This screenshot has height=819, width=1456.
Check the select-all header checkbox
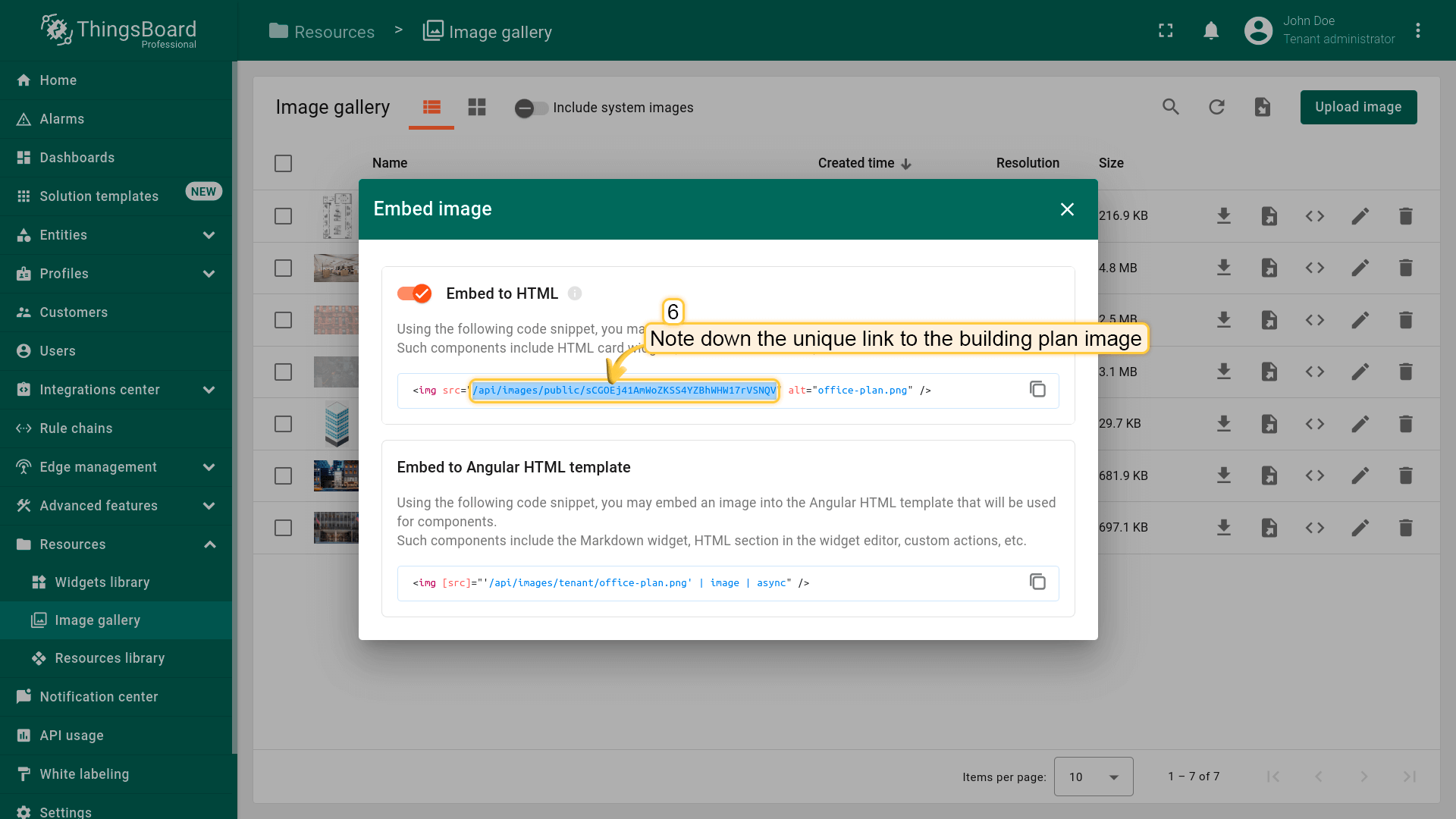(x=283, y=163)
